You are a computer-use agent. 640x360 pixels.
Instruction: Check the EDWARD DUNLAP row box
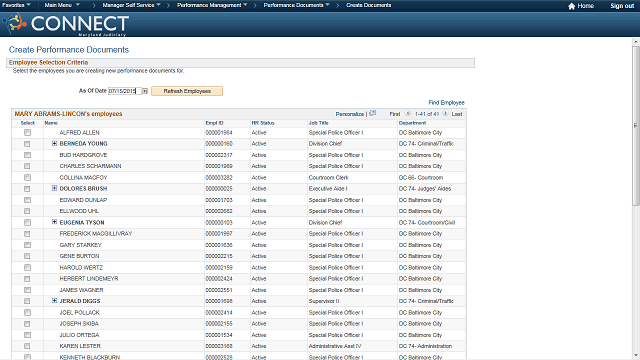pos(27,200)
